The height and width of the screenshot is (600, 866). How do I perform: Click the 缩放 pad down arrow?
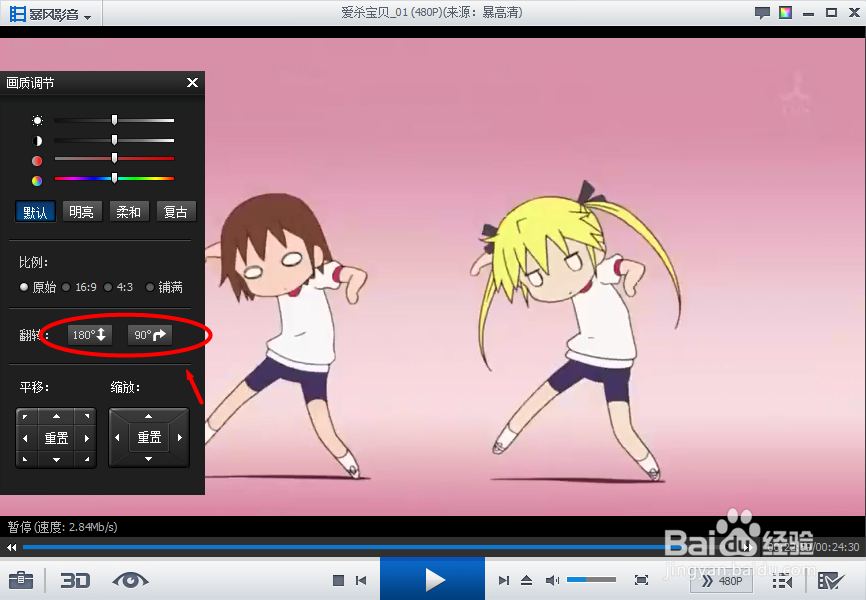(x=149, y=459)
